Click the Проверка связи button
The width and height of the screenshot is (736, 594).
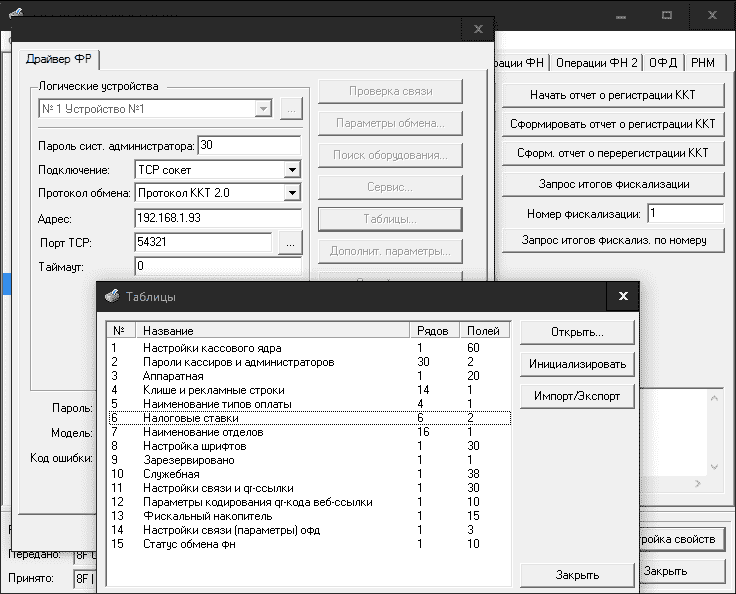390,91
